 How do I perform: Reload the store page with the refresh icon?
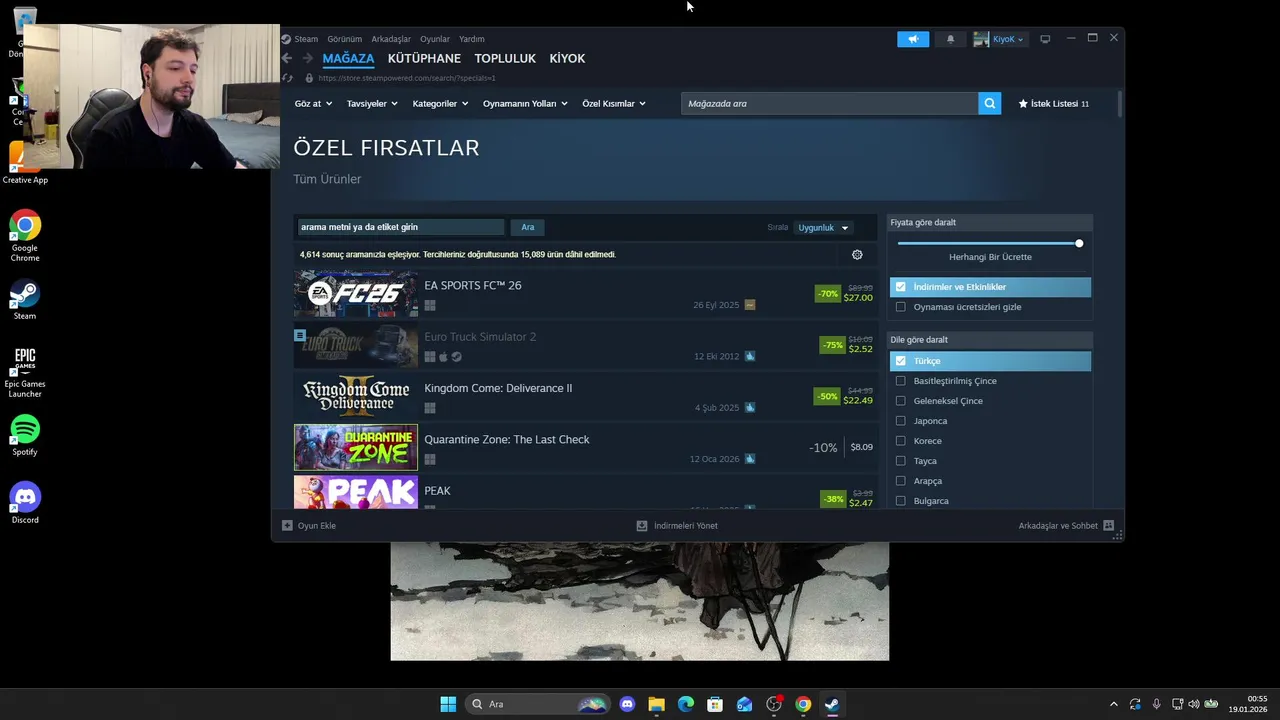288,78
